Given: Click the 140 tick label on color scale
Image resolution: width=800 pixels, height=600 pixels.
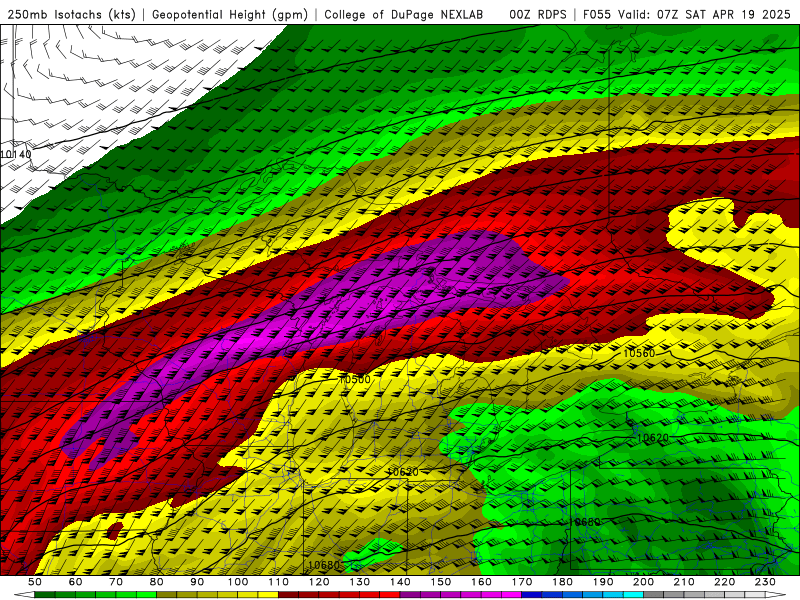Looking at the screenshot, I should (x=400, y=582).
